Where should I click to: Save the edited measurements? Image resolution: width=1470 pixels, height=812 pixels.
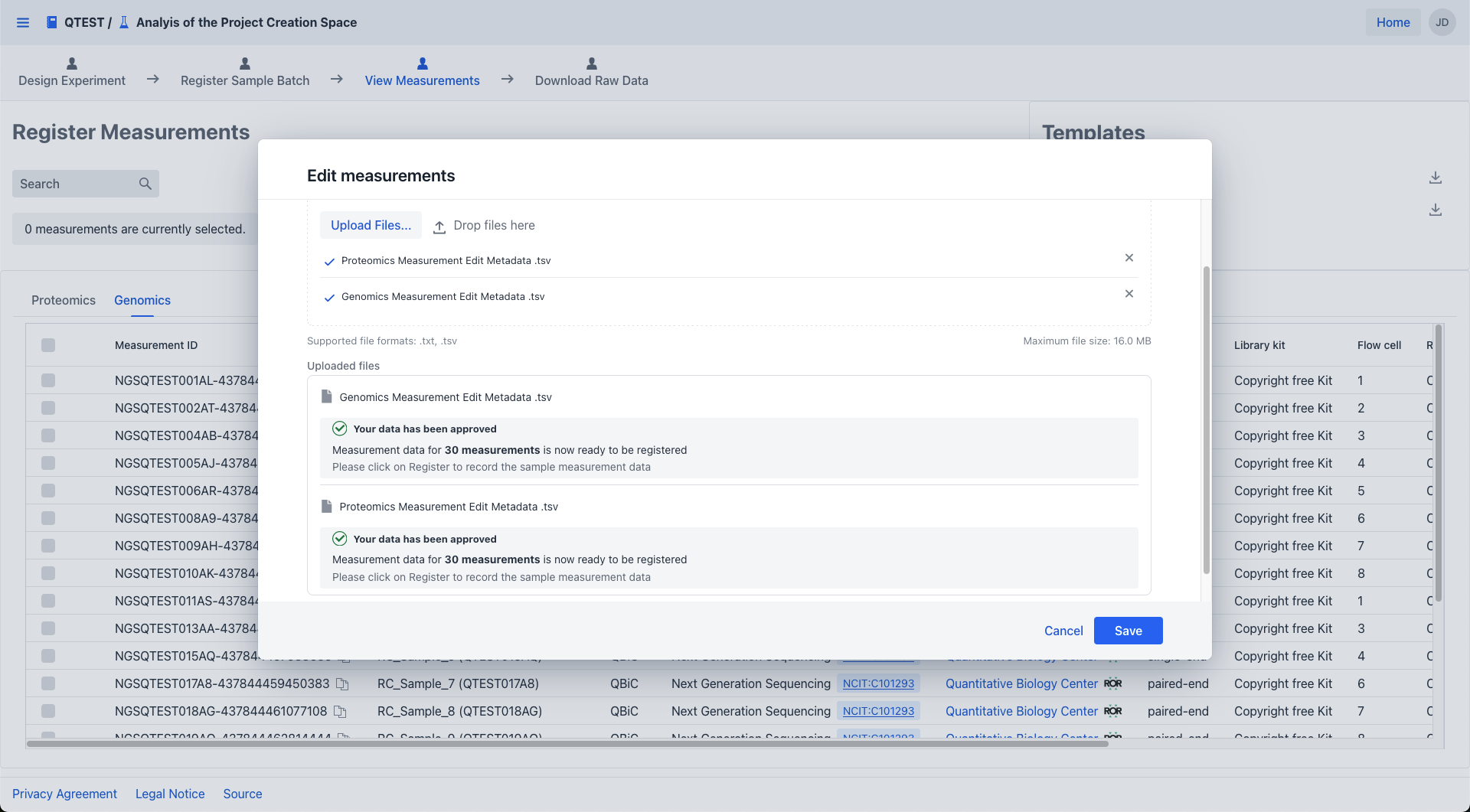coord(1128,631)
